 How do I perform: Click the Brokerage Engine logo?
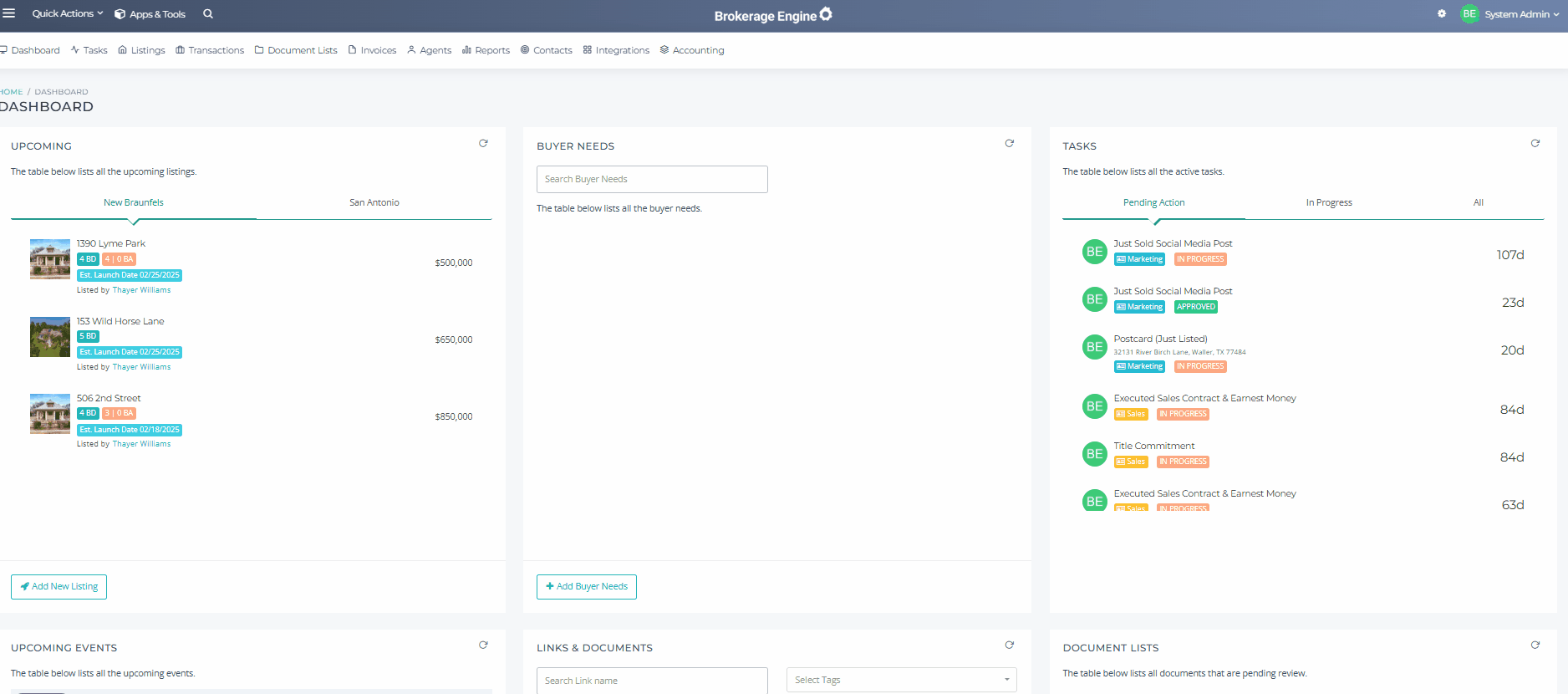click(x=773, y=15)
